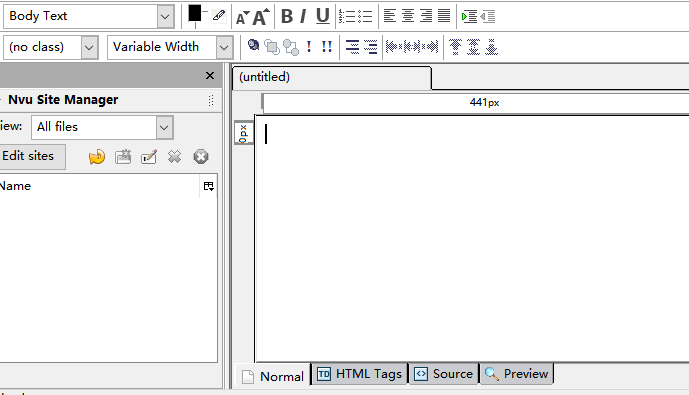689x395 pixels.
Task: Click the horizontal right-alignment diamond icon
Action: pyautogui.click(x=430, y=47)
